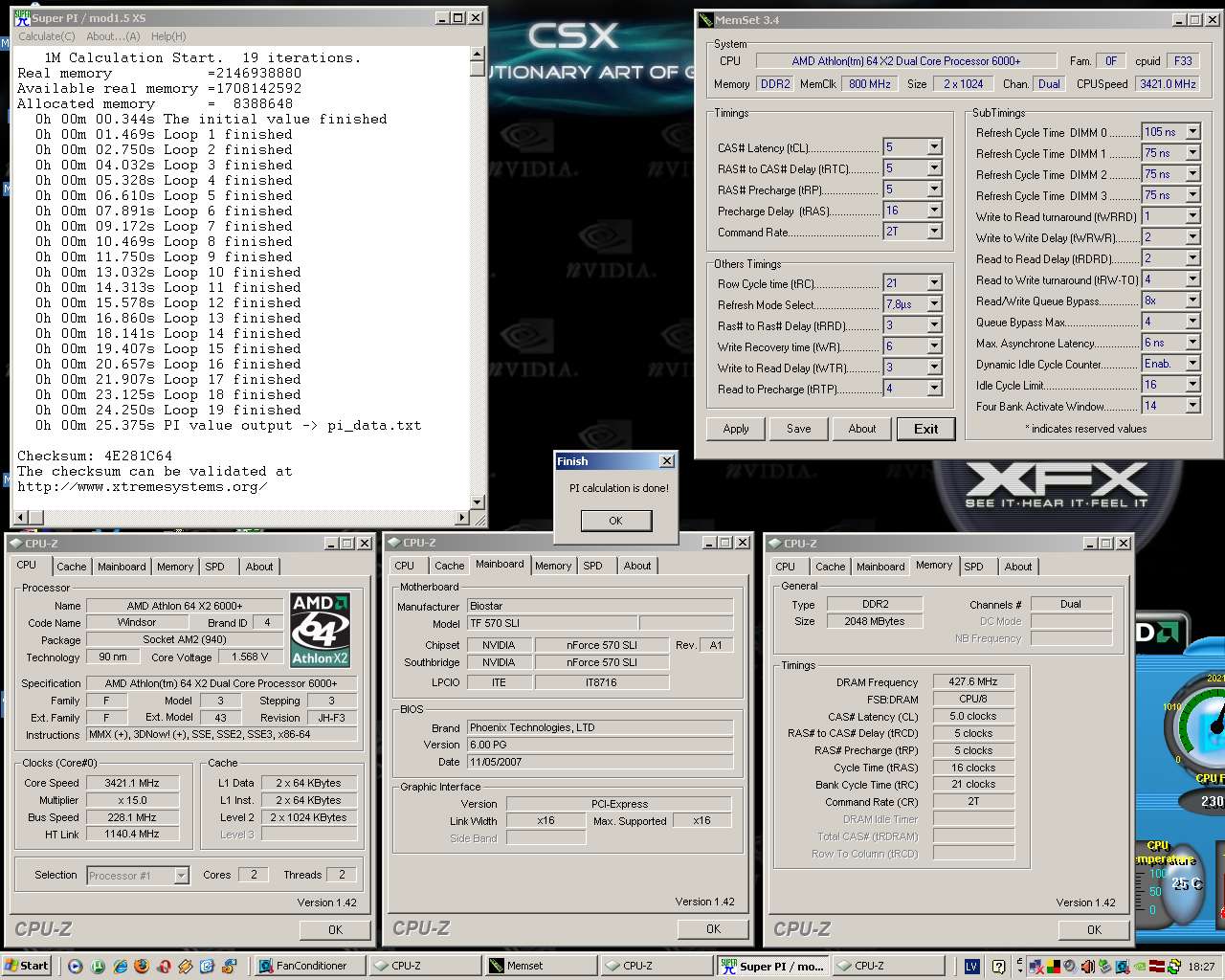1225x980 pixels.
Task: Open Mainboard tab in the Memory CPU-Z window
Action: [880, 567]
